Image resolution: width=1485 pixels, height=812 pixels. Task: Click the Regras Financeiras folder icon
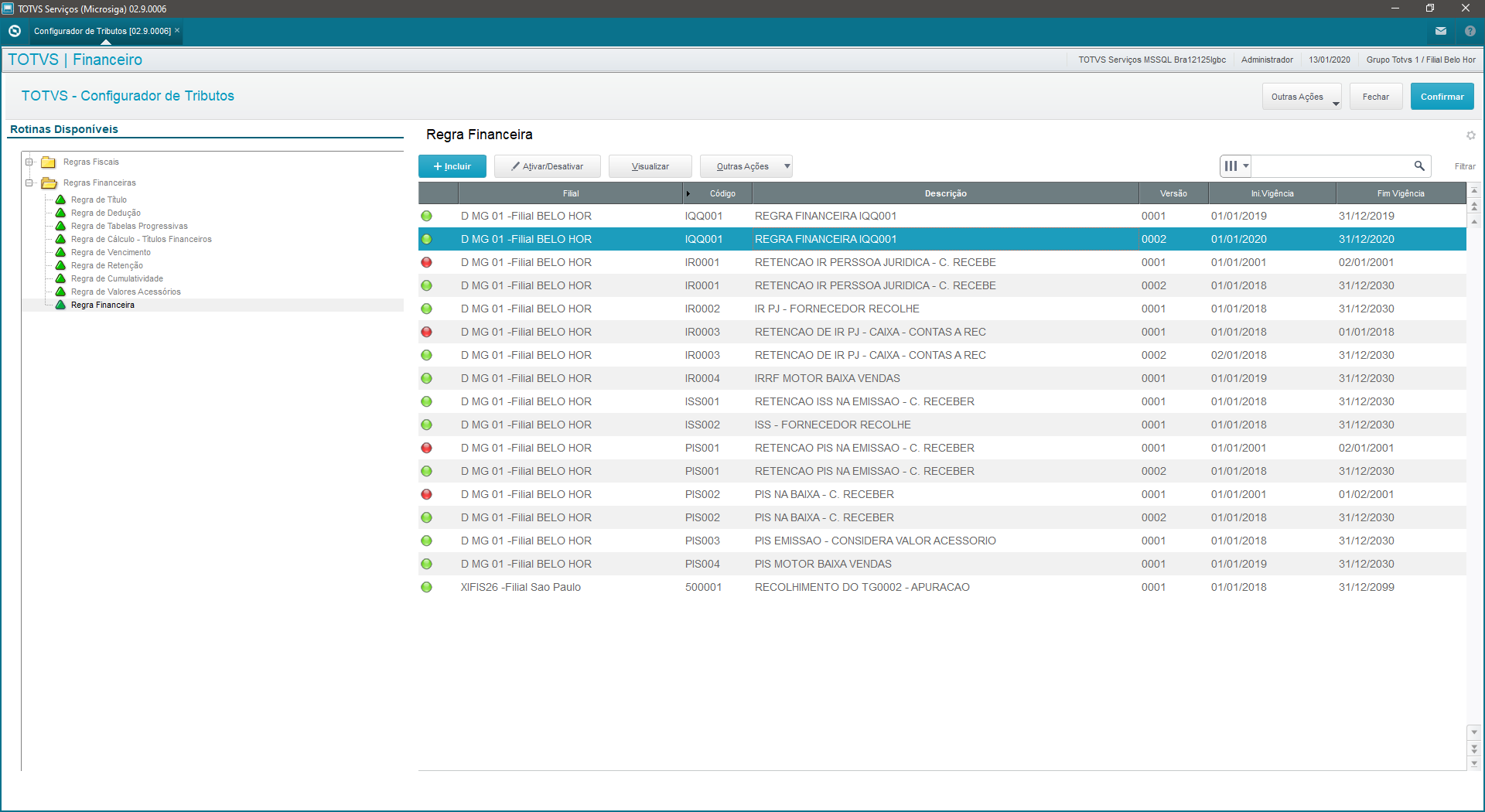[49, 183]
